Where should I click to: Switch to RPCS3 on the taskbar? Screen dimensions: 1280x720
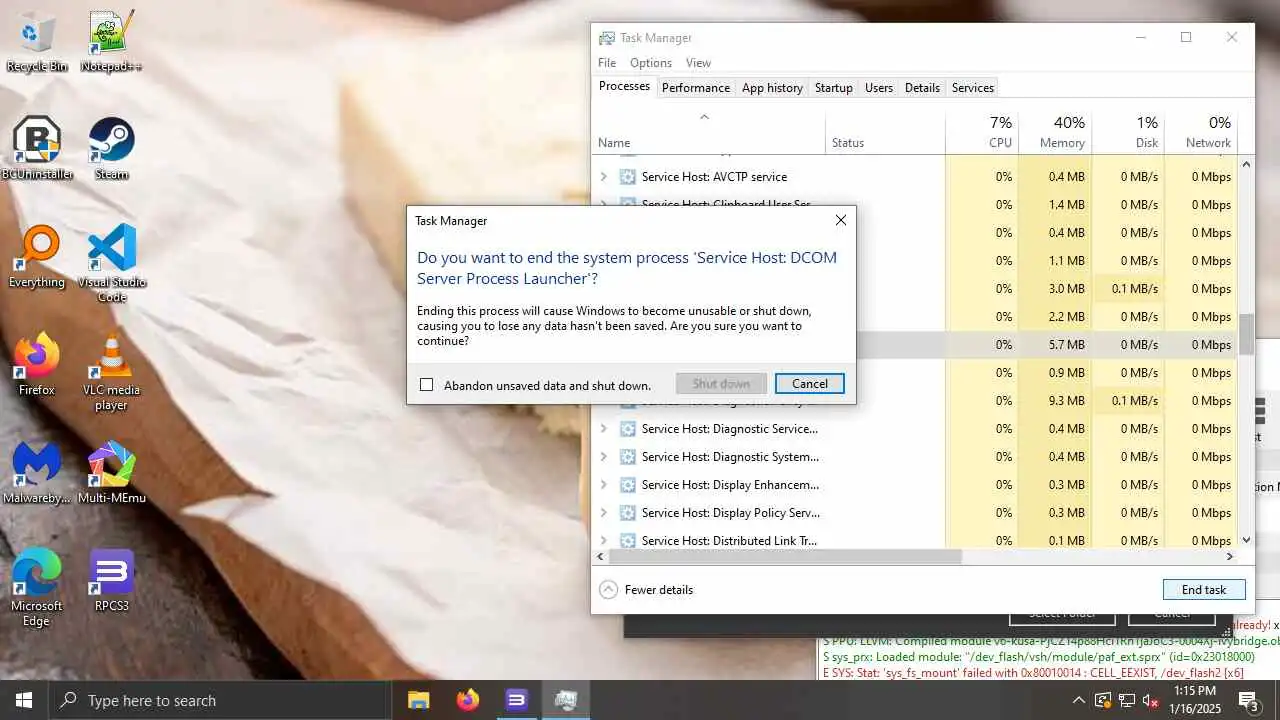[x=516, y=700]
